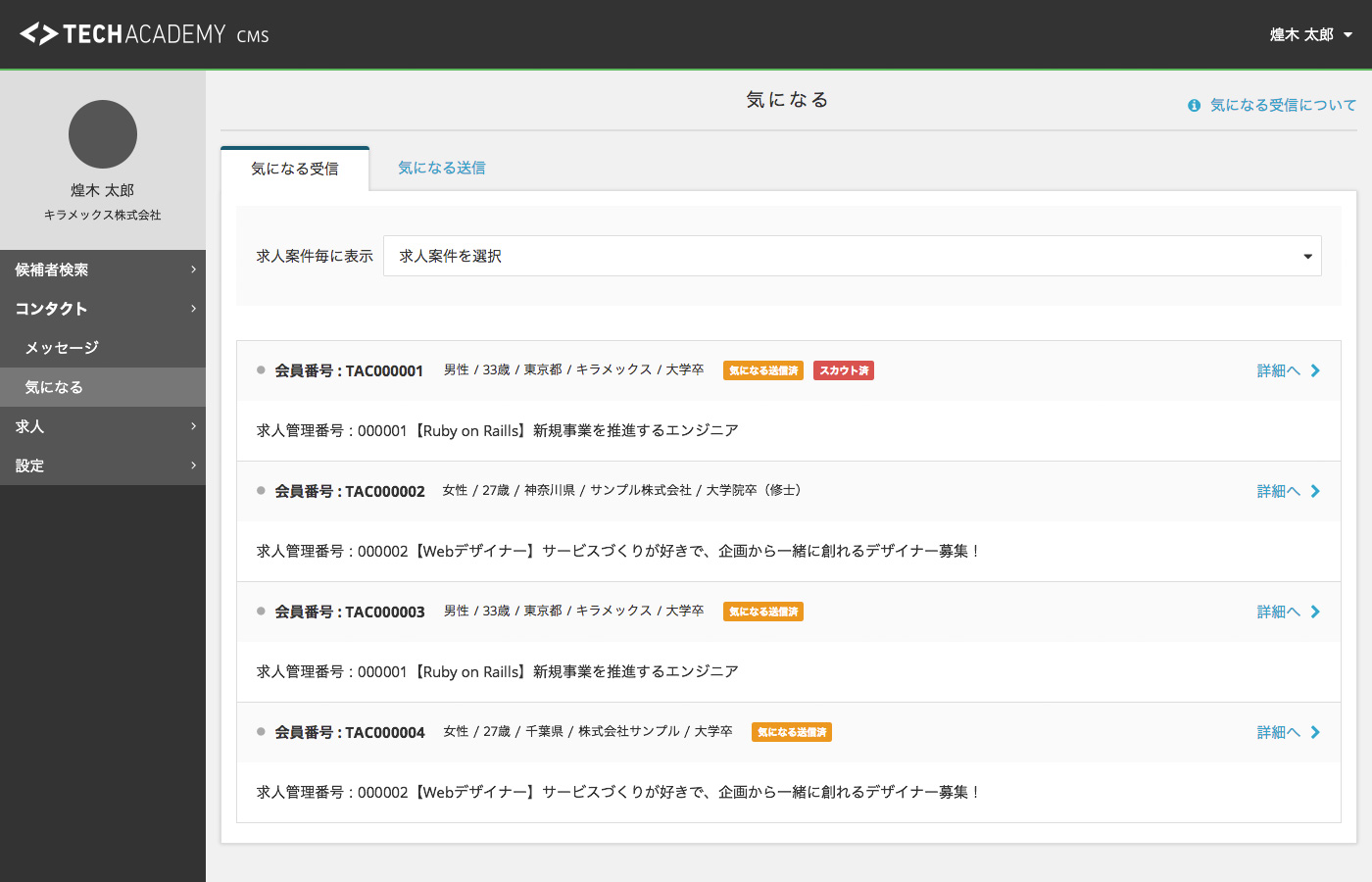1372x882 pixels.
Task: Expand the 候補者検索 sidebar menu
Action: pos(103,269)
